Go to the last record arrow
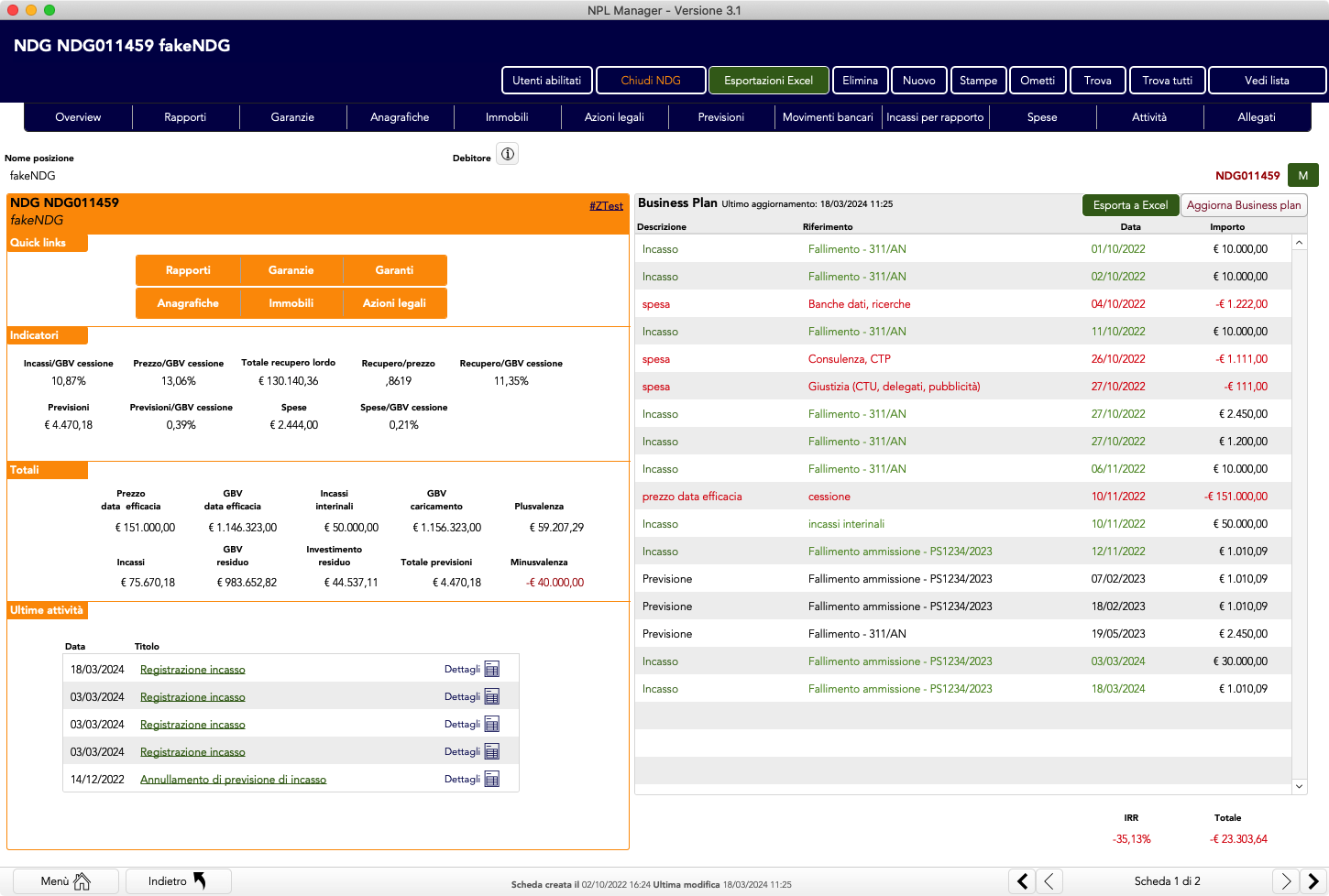The width and height of the screenshot is (1329, 896). coord(1313,881)
